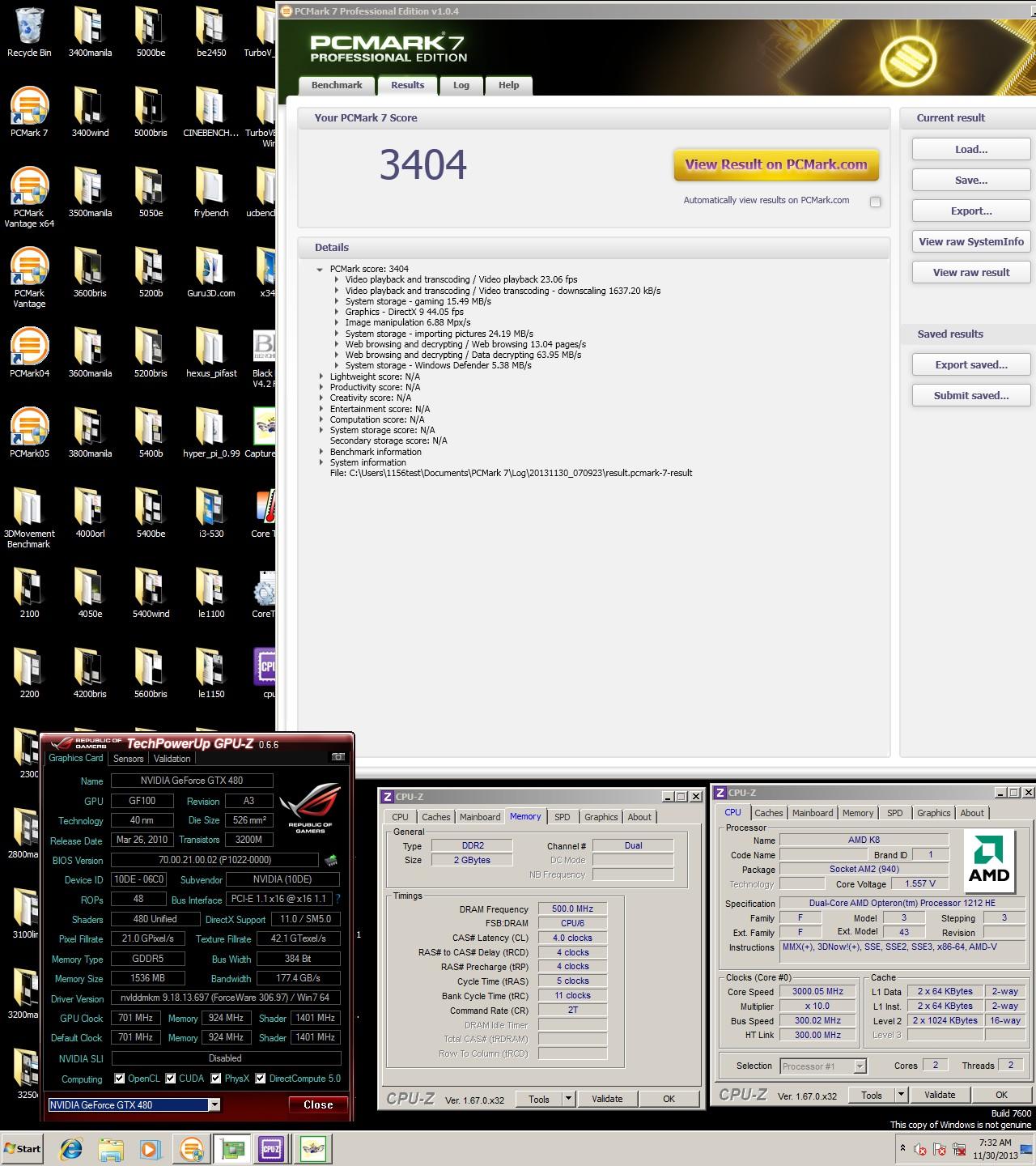The image size is (1036, 1166).
Task: Open Processor #1 selection dropdown
Action: [860, 1066]
